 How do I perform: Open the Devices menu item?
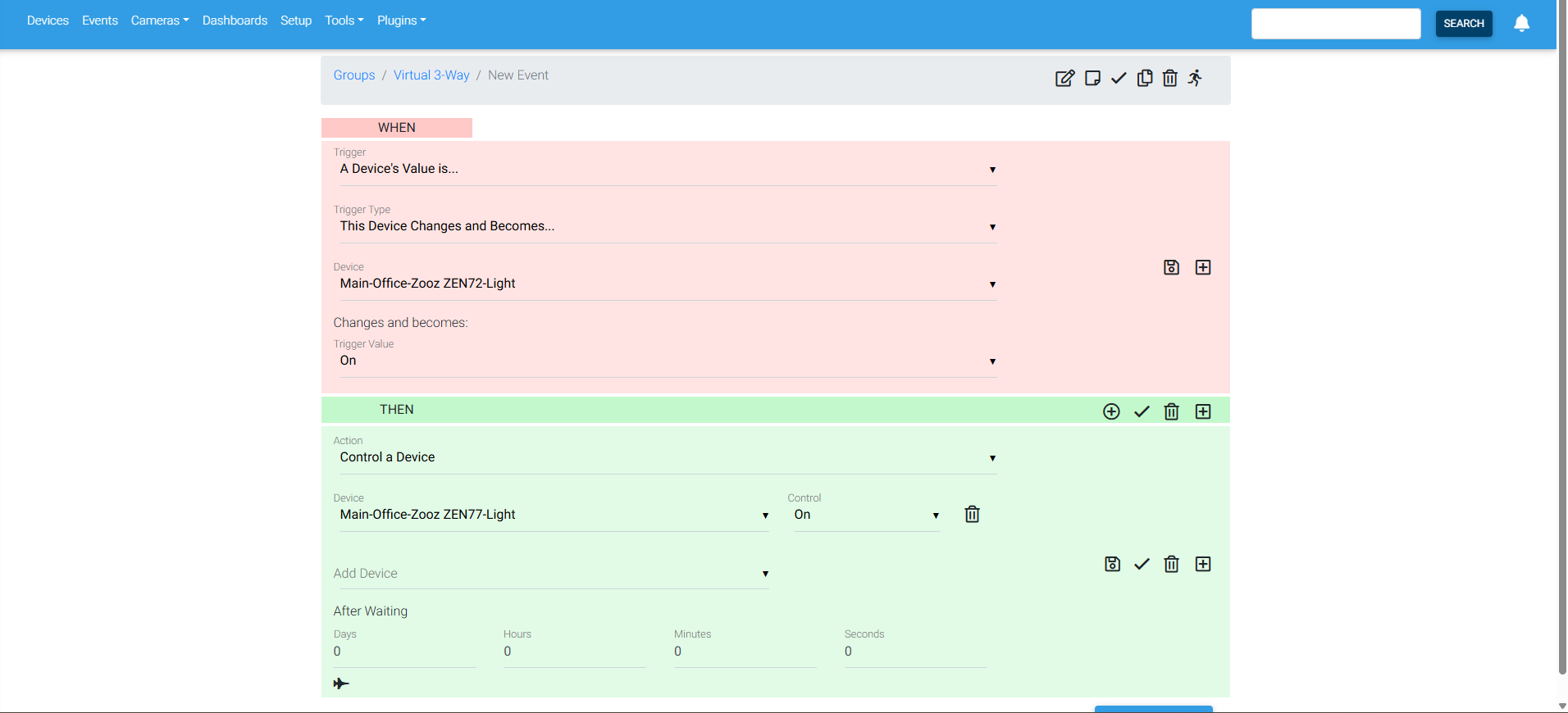48,20
